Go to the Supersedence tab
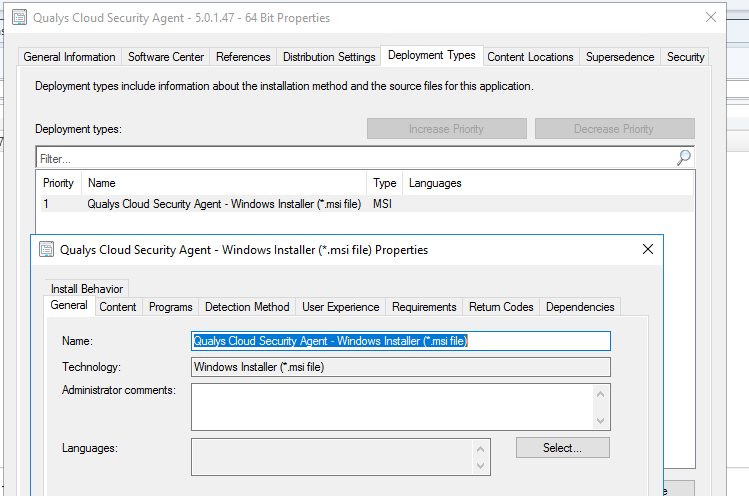 pyautogui.click(x=620, y=57)
